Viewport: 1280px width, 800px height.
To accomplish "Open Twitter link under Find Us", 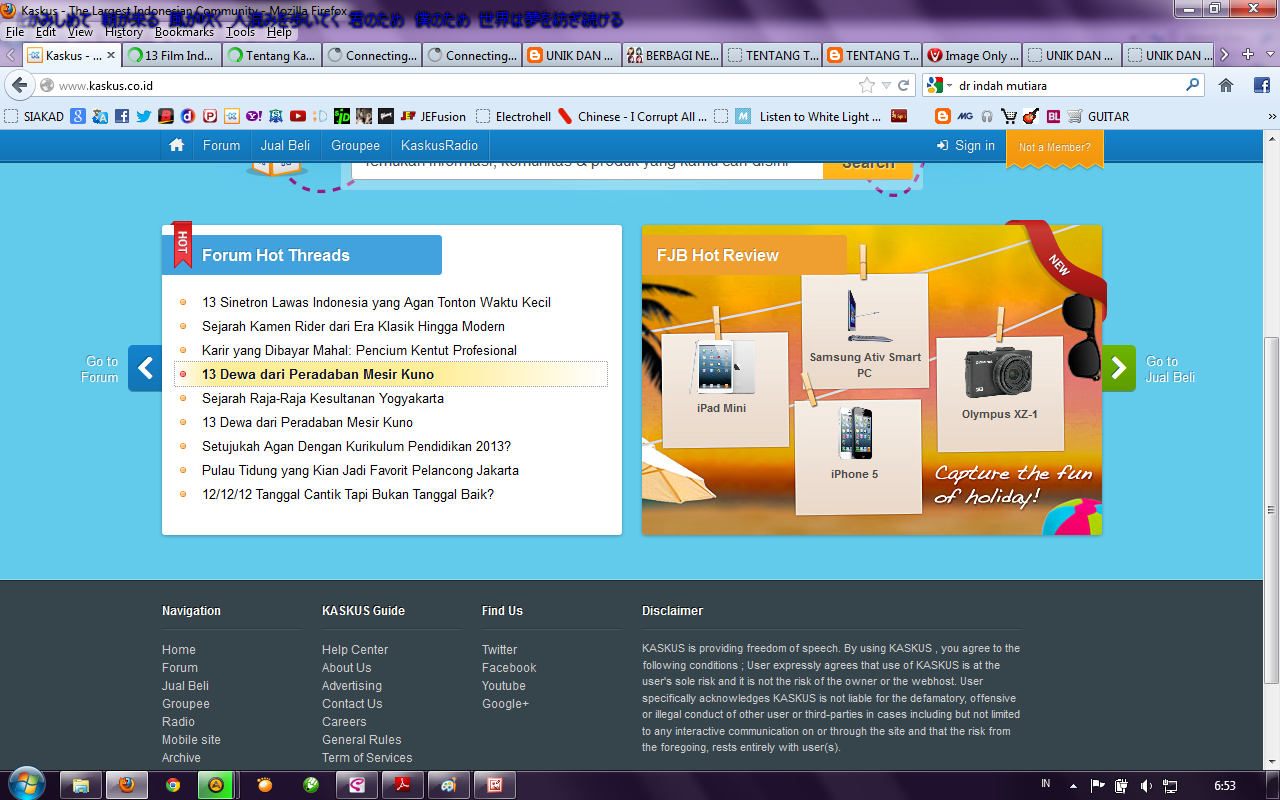I will (x=499, y=650).
